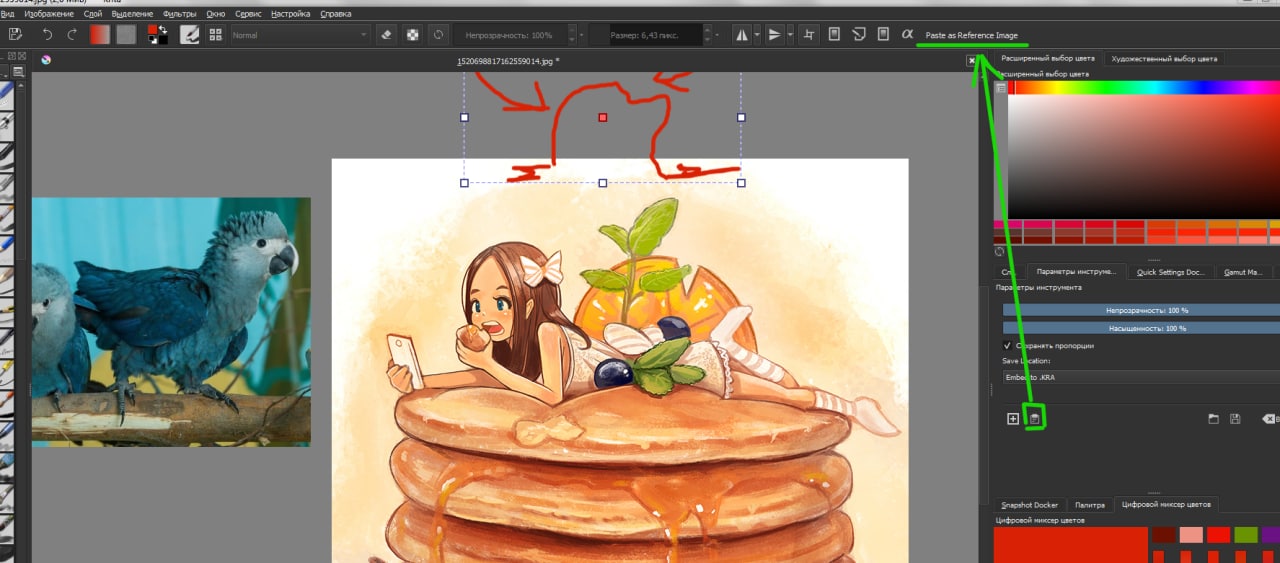Redo with the toolbar arrow icon
The height and width of the screenshot is (563, 1280).
(72, 35)
